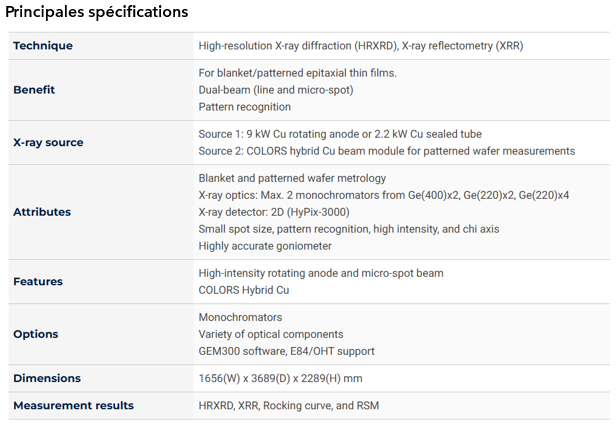Screen dimensions: 616x431
Task: Click "GEM300 software, E84/OHT support" text
Action: pyautogui.click(x=284, y=351)
